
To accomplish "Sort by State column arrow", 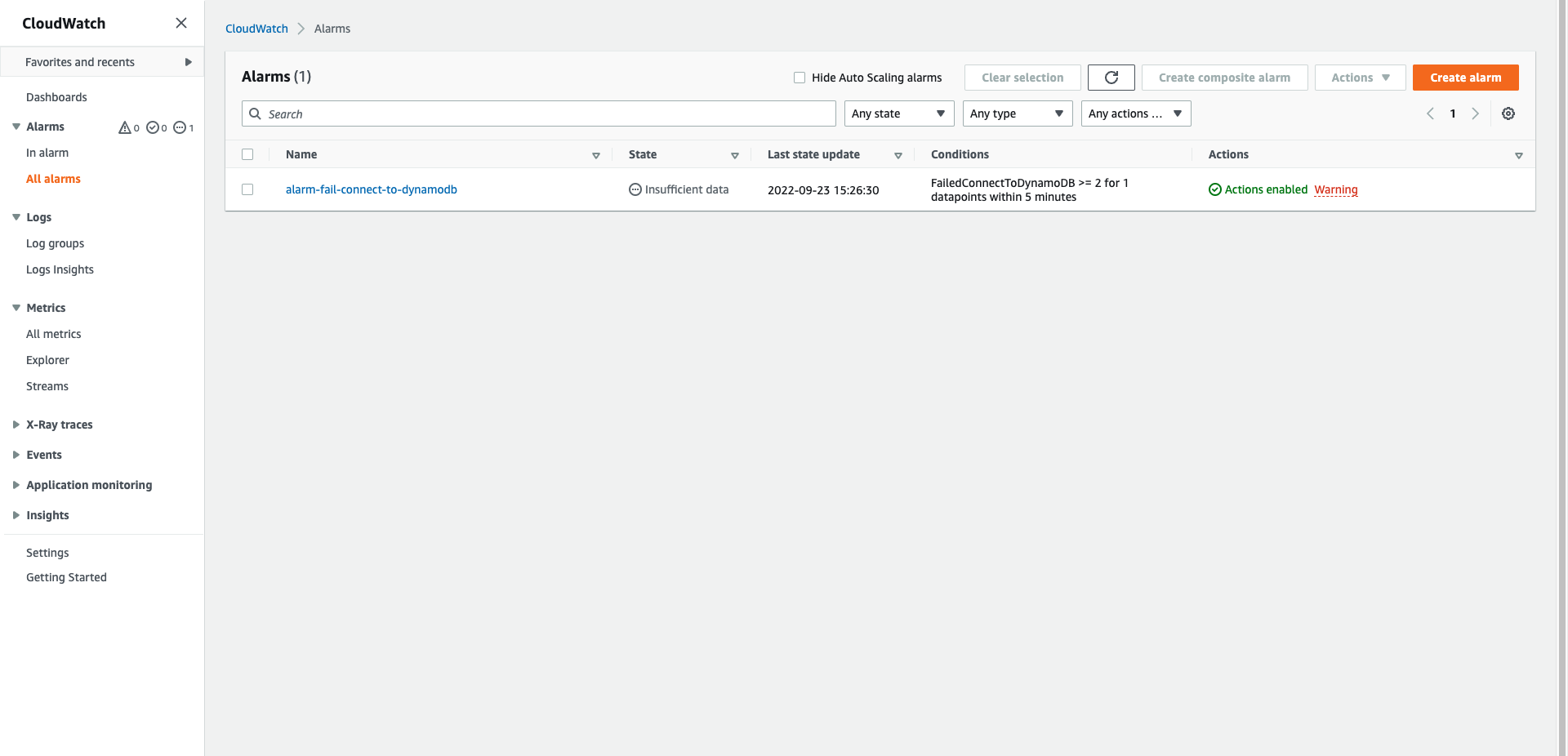I will 735,155.
